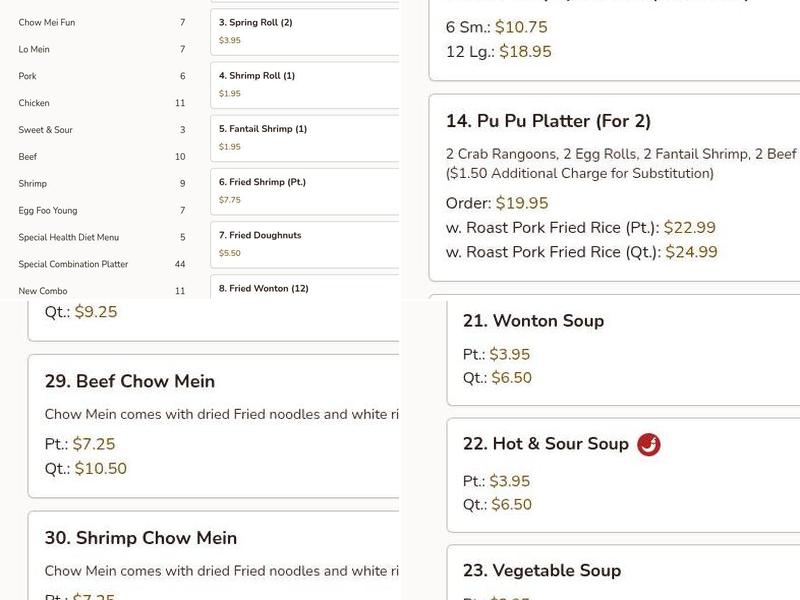Click the 29. Beef Chow Mein title
This screenshot has width=800, height=600.
[129, 381]
